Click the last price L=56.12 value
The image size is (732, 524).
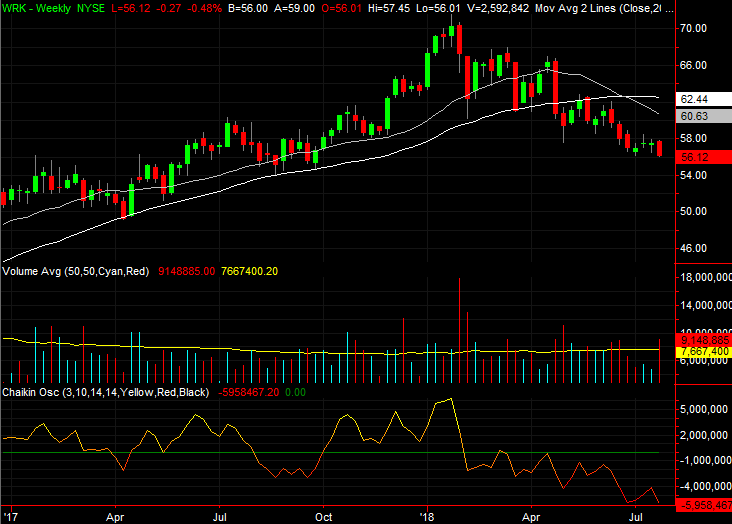(x=132, y=8)
